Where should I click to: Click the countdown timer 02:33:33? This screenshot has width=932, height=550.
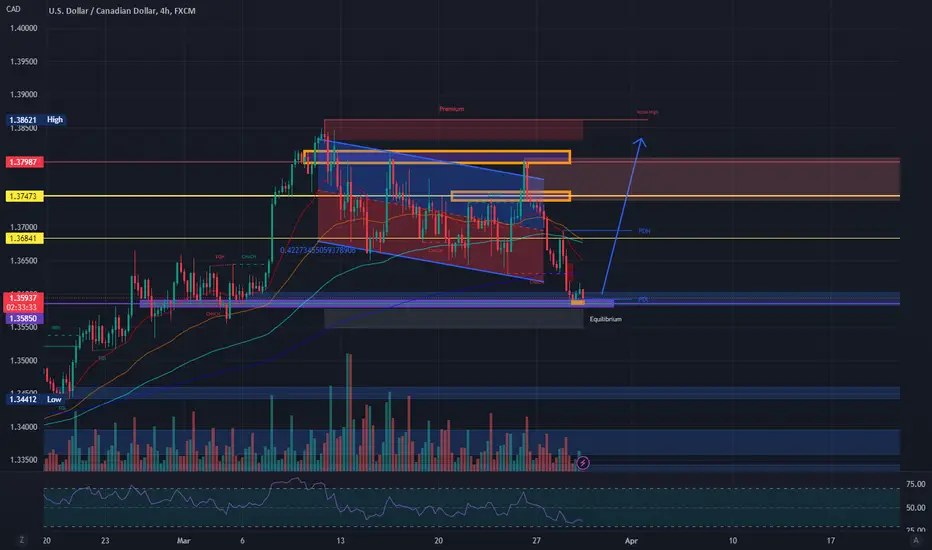click(x=23, y=307)
